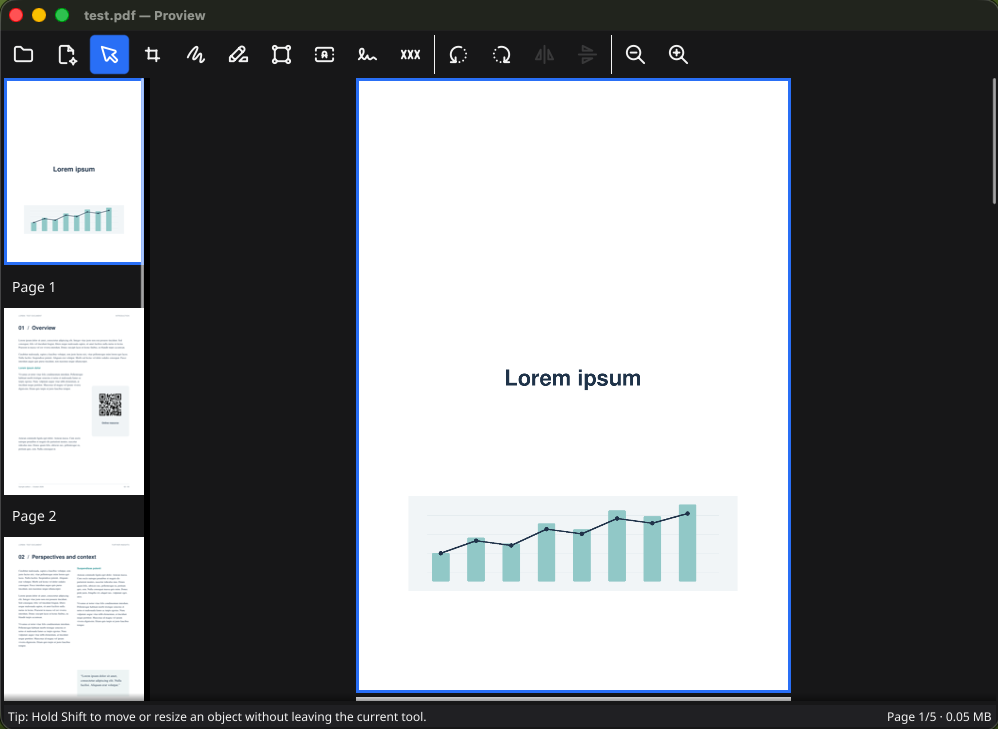This screenshot has width=998, height=729.
Task: Click the 'Page 2' sidebar label
Action: 34,516
